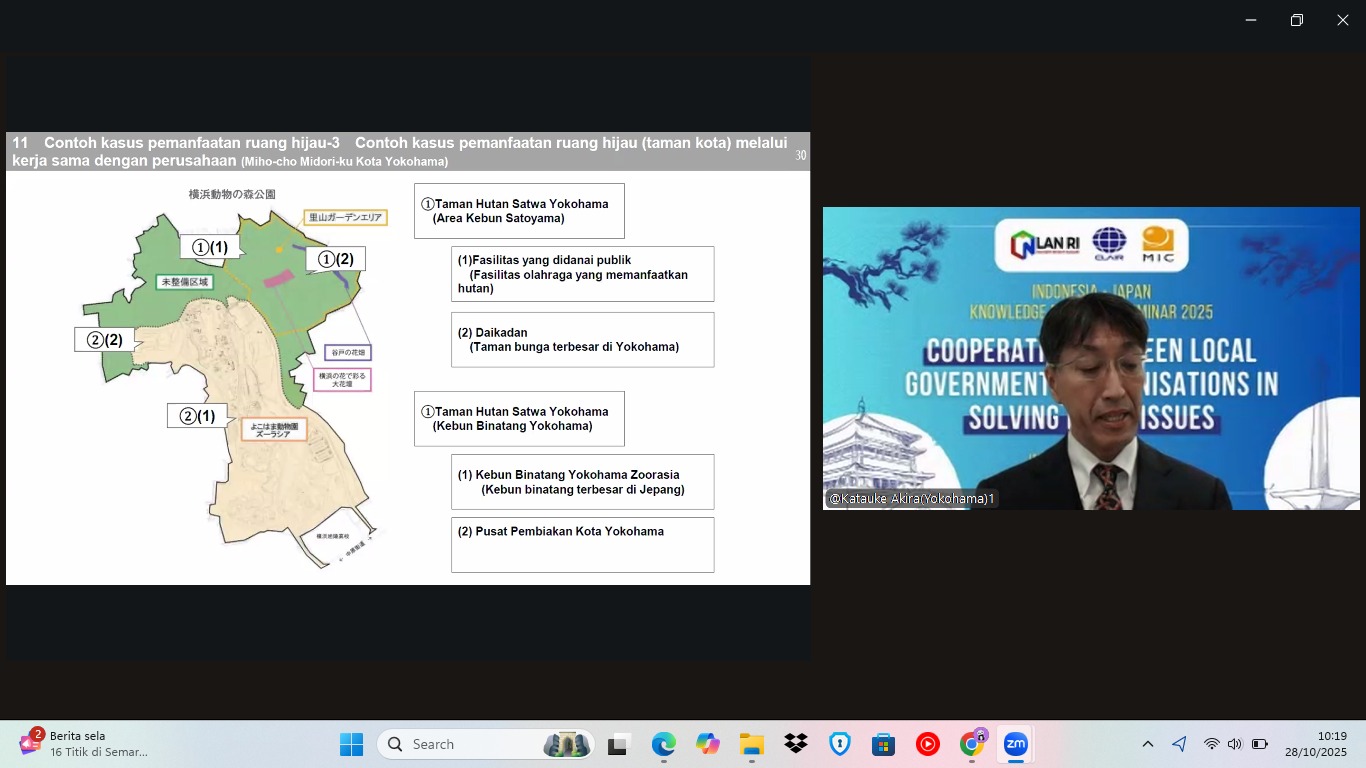
Task: Click the battery status icon
Action: 1260,744
